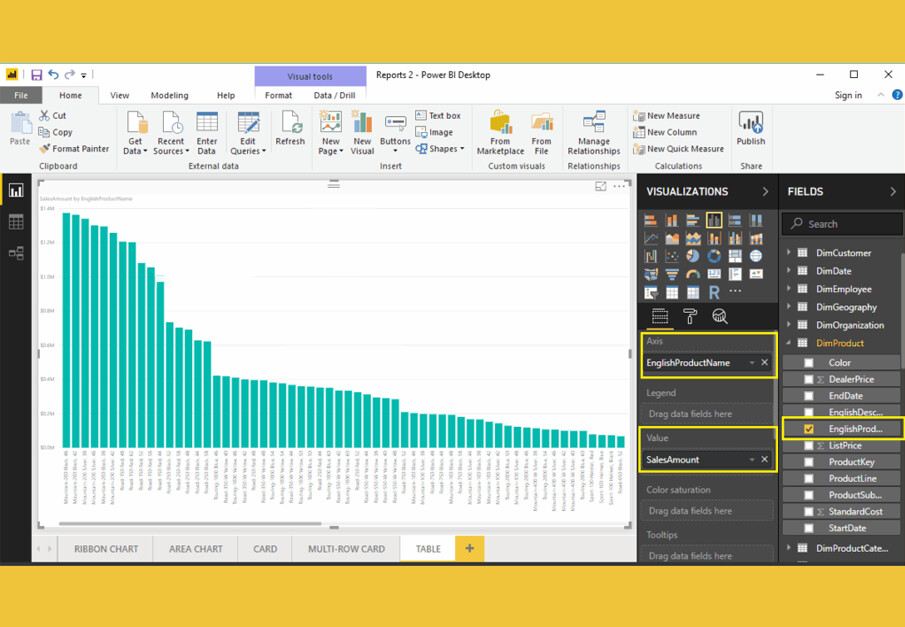Screen dimensions: 905x627
Task: Select the gauge visual icon
Action: 694,273
